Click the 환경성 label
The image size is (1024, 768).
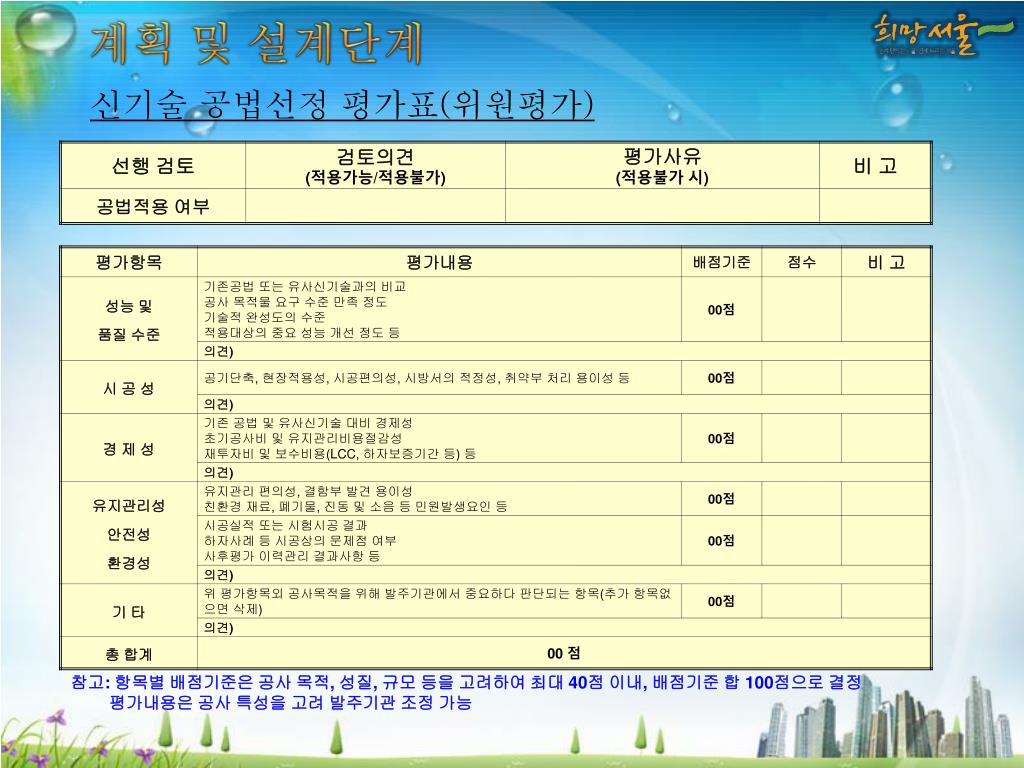pos(129,563)
